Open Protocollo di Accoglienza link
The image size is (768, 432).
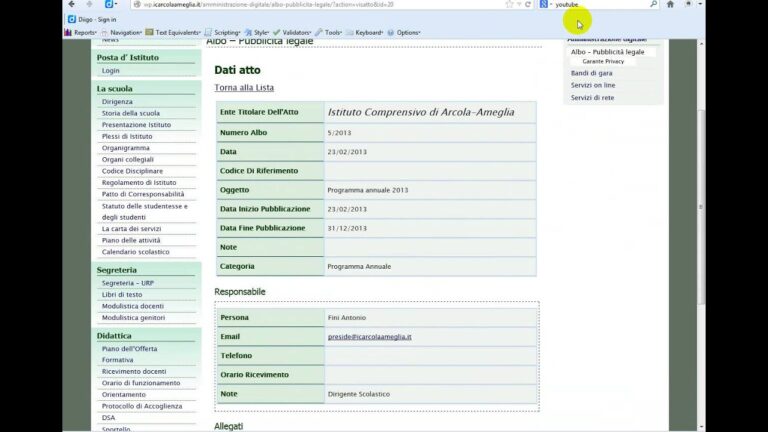click(142, 407)
